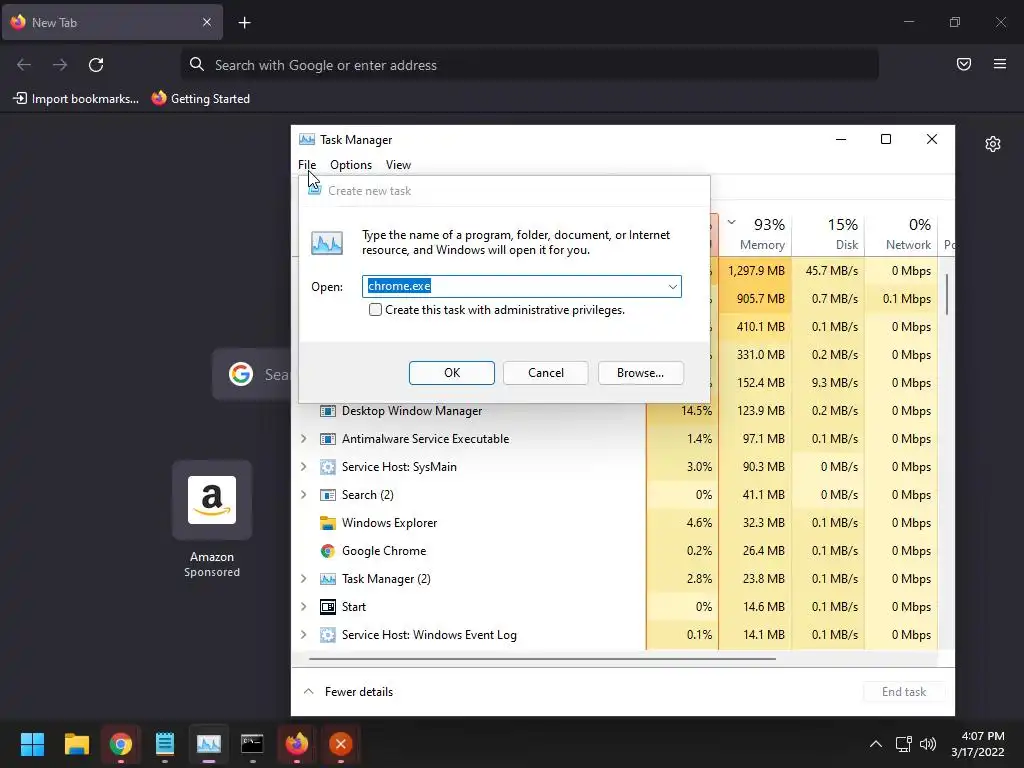Click the Service Host: Windows Event Log icon
The height and width of the screenshot is (768, 1024).
(328, 635)
